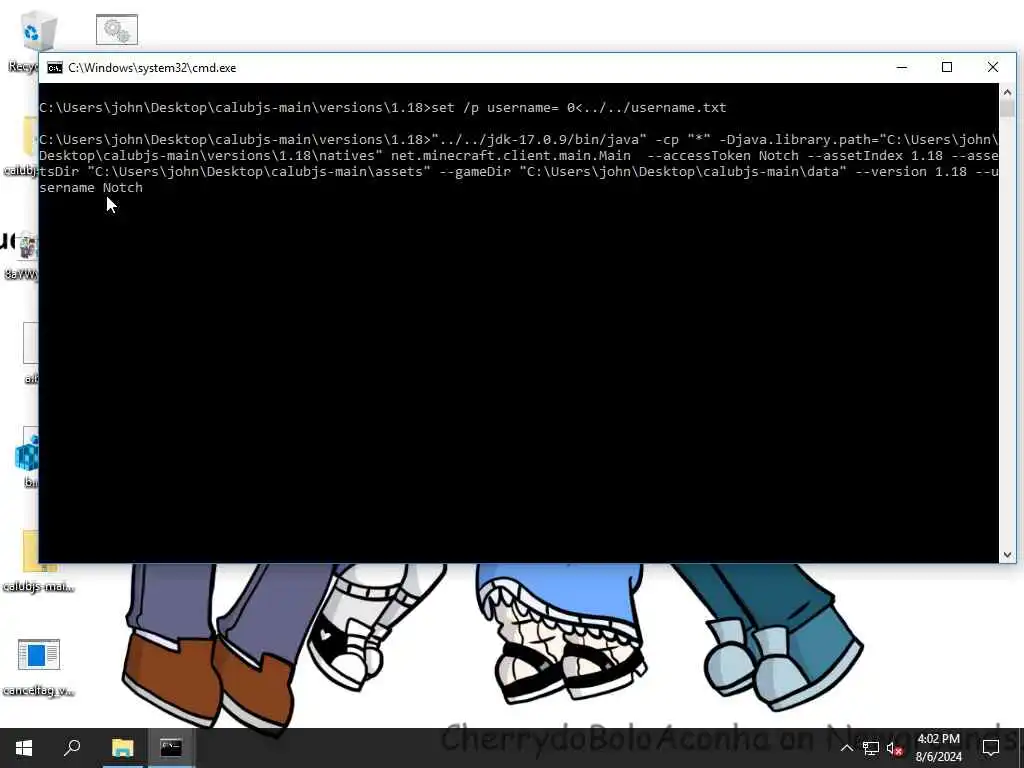Open the muted volume tray icon

895,748
